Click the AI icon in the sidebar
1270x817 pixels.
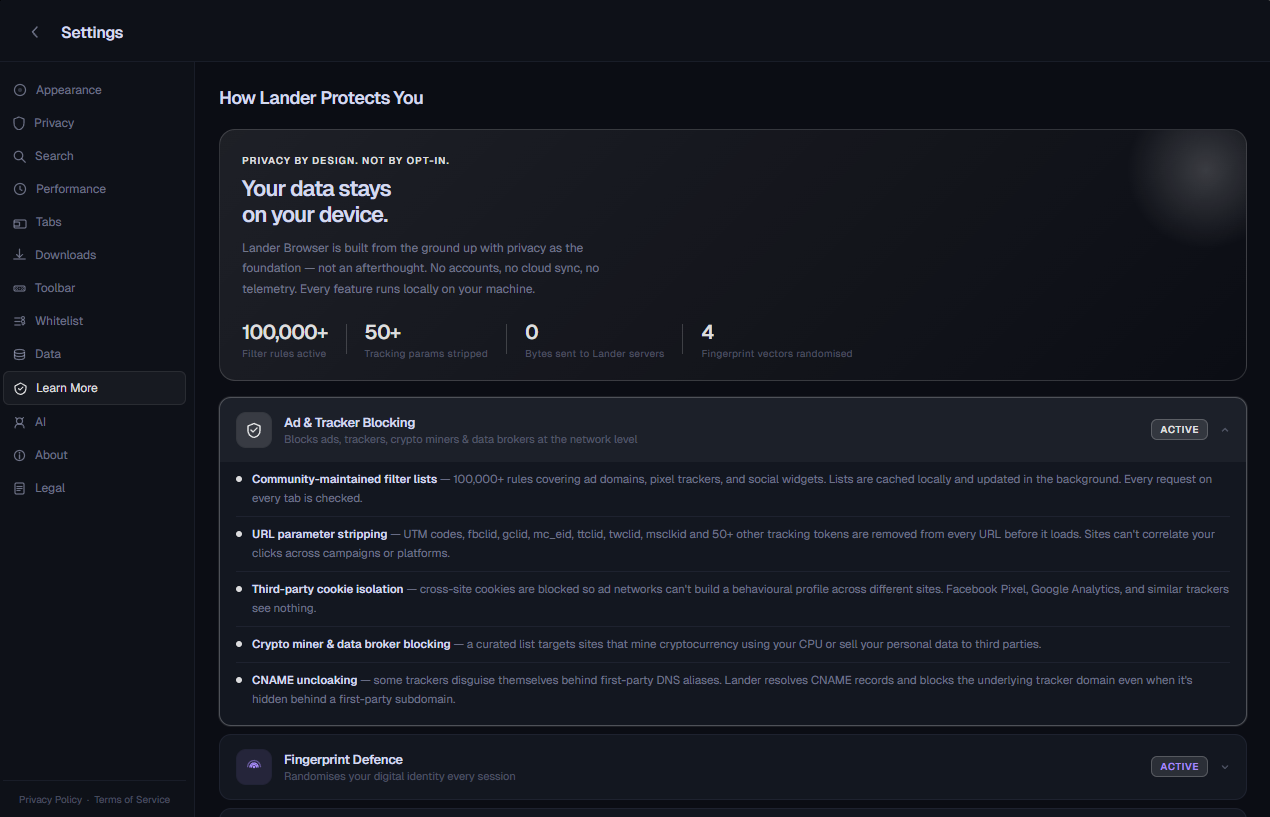(19, 422)
